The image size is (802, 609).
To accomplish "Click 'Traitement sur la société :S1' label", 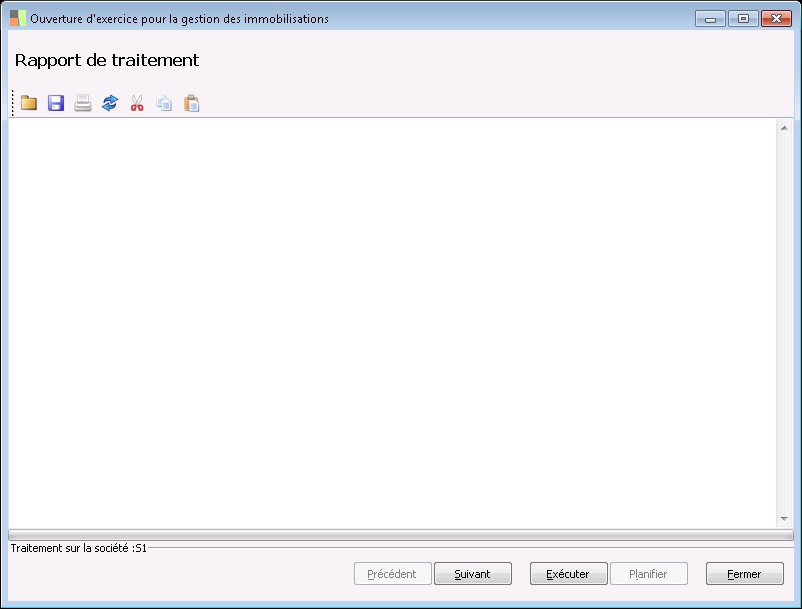I will [x=79, y=548].
